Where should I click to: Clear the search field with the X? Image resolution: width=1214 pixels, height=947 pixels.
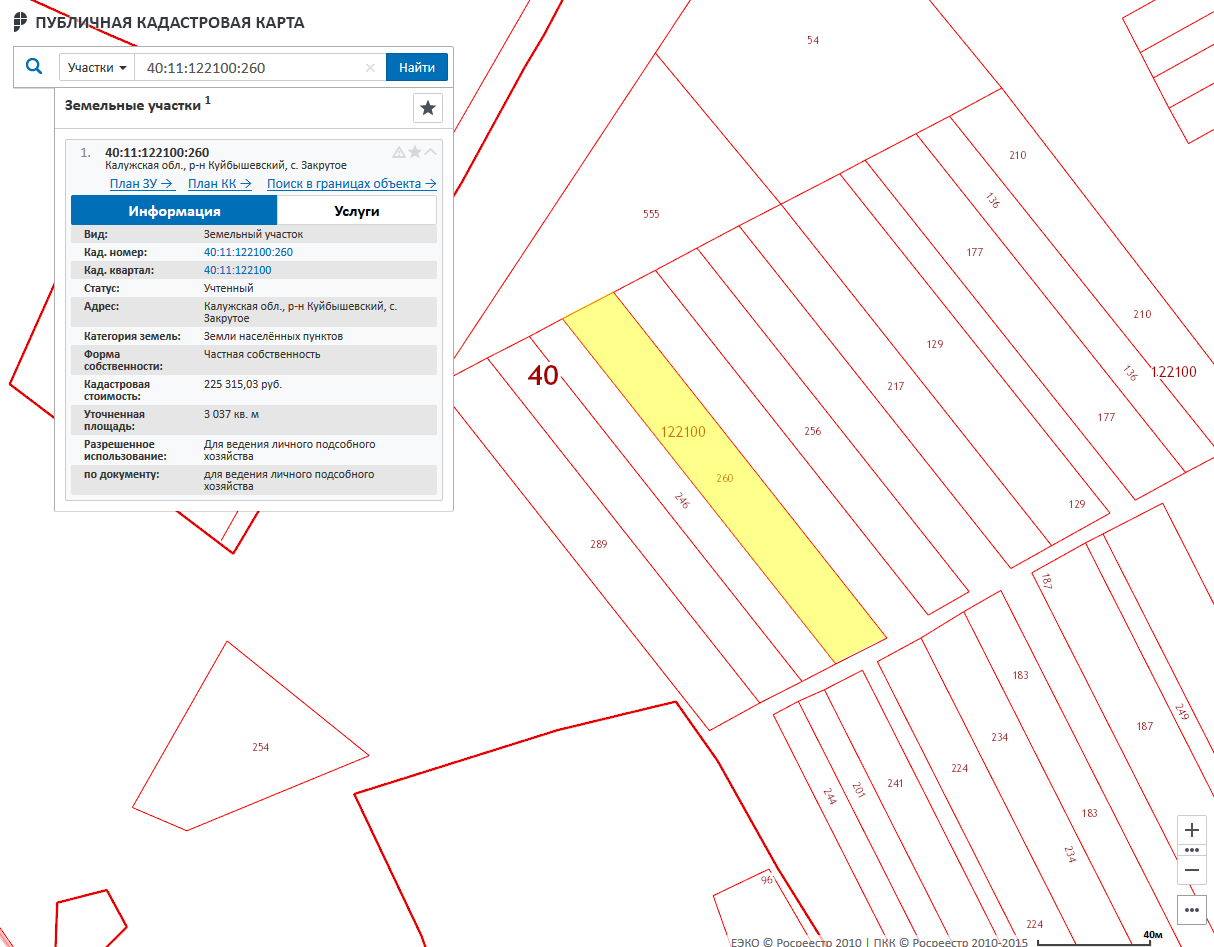(x=370, y=68)
